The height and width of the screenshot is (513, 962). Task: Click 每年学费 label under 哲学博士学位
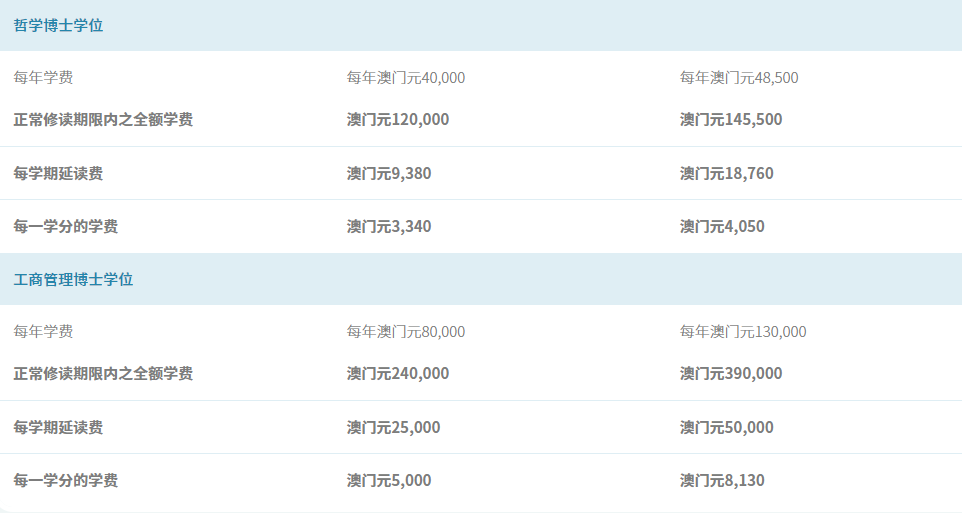click(x=43, y=77)
